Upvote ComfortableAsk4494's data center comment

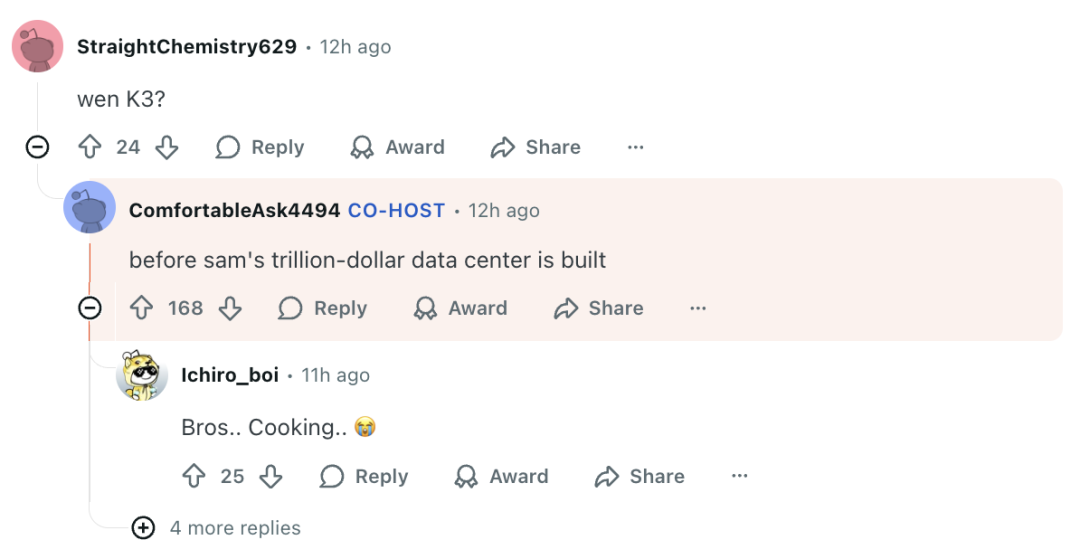pyautogui.click(x=142, y=308)
